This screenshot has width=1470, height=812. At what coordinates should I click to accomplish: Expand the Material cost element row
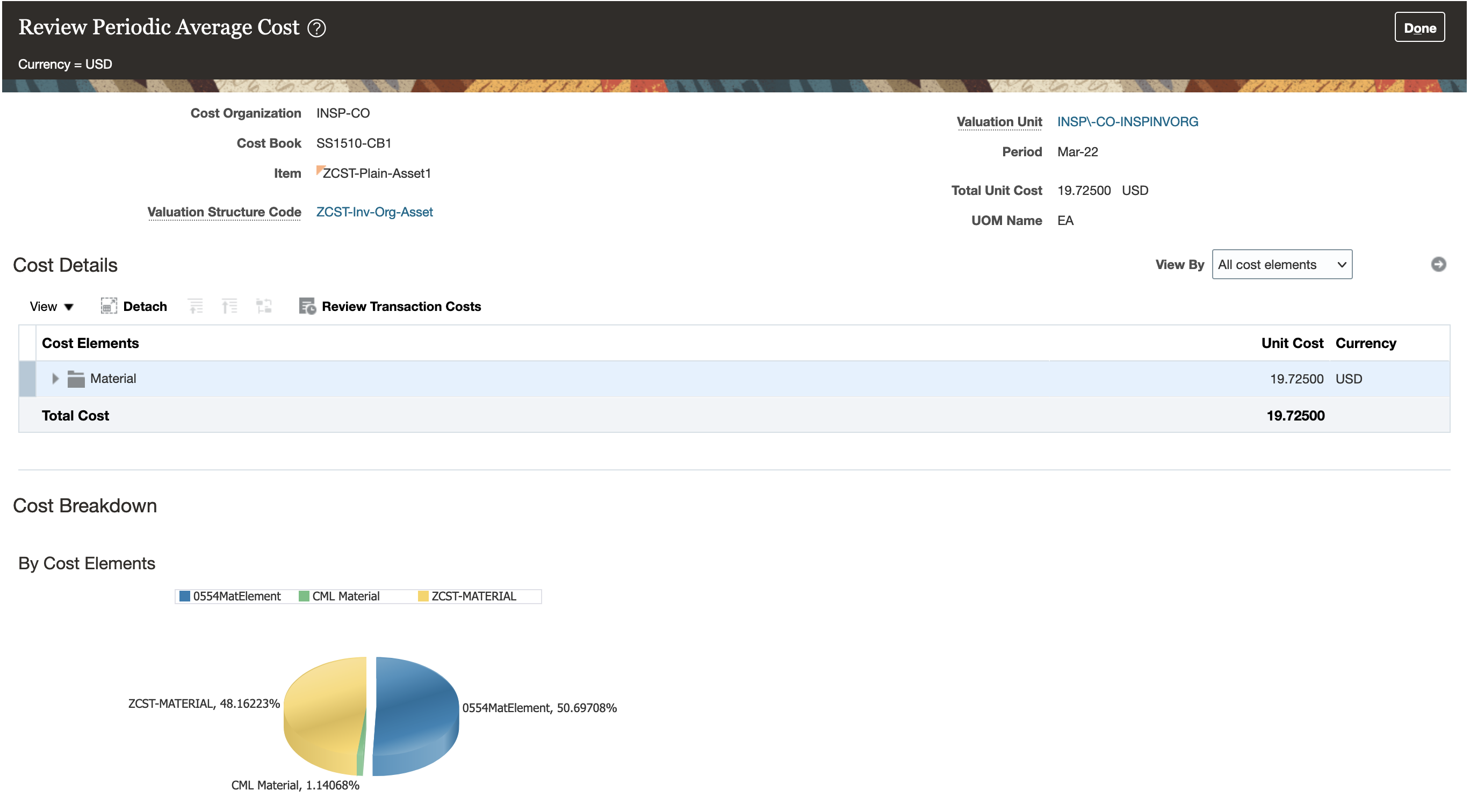point(55,379)
